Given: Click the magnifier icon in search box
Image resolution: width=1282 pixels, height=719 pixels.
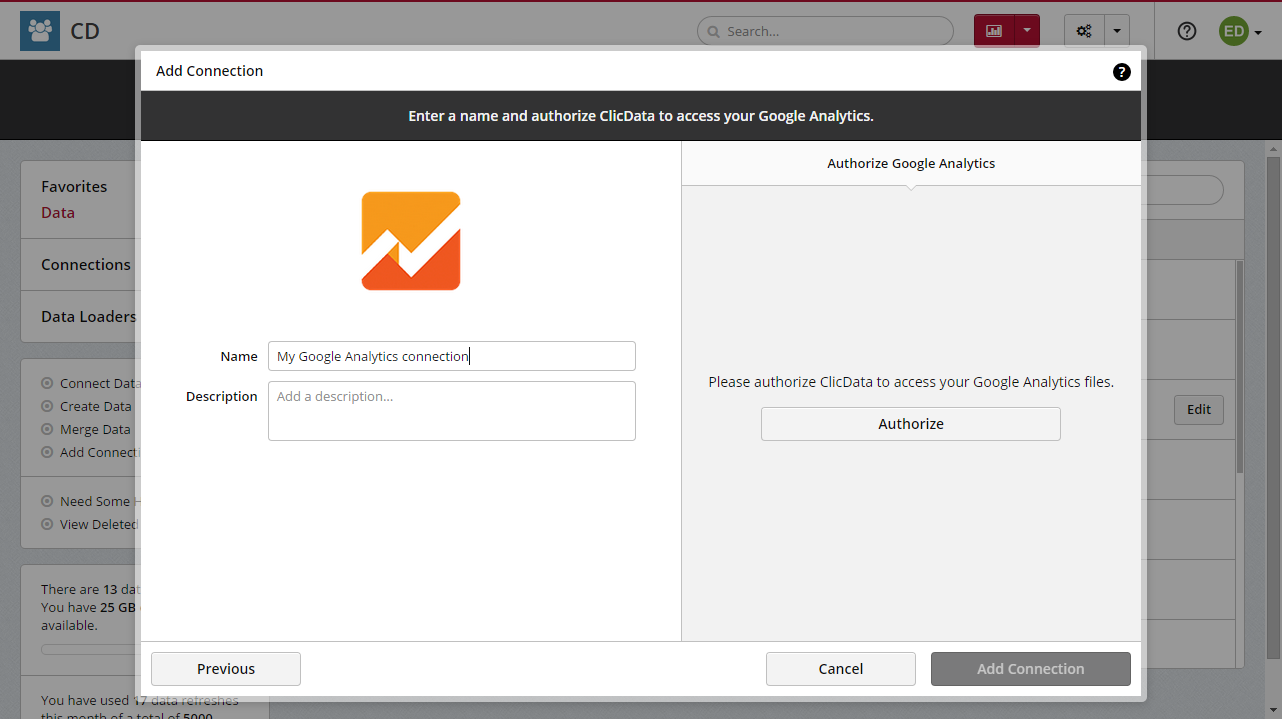Looking at the screenshot, I should [x=714, y=31].
